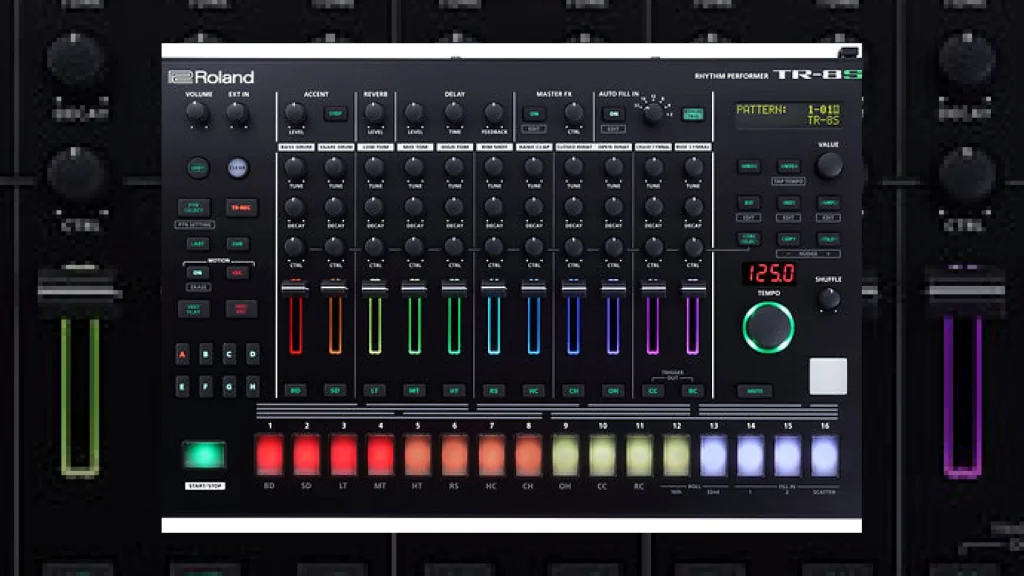Click the green-ringed TEMPO knob
This screenshot has height=576, width=1024.
pos(768,327)
